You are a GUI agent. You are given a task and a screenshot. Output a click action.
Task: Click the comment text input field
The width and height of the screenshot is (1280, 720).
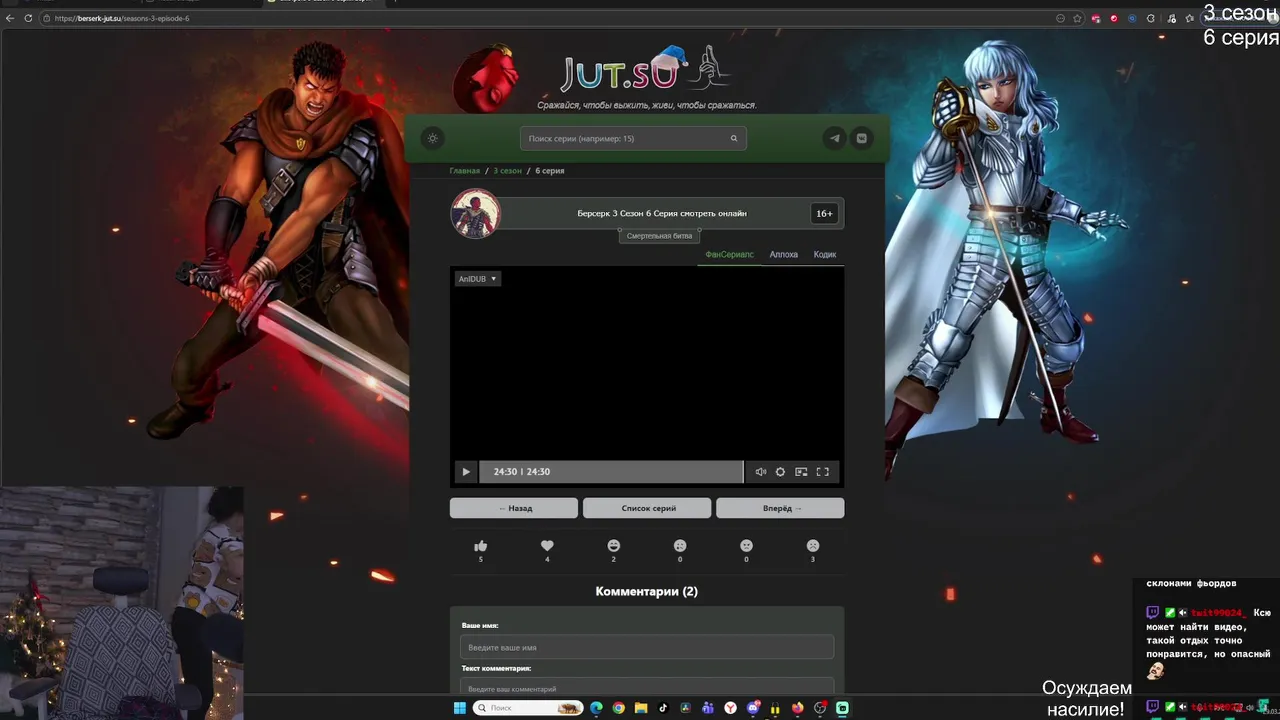647,688
